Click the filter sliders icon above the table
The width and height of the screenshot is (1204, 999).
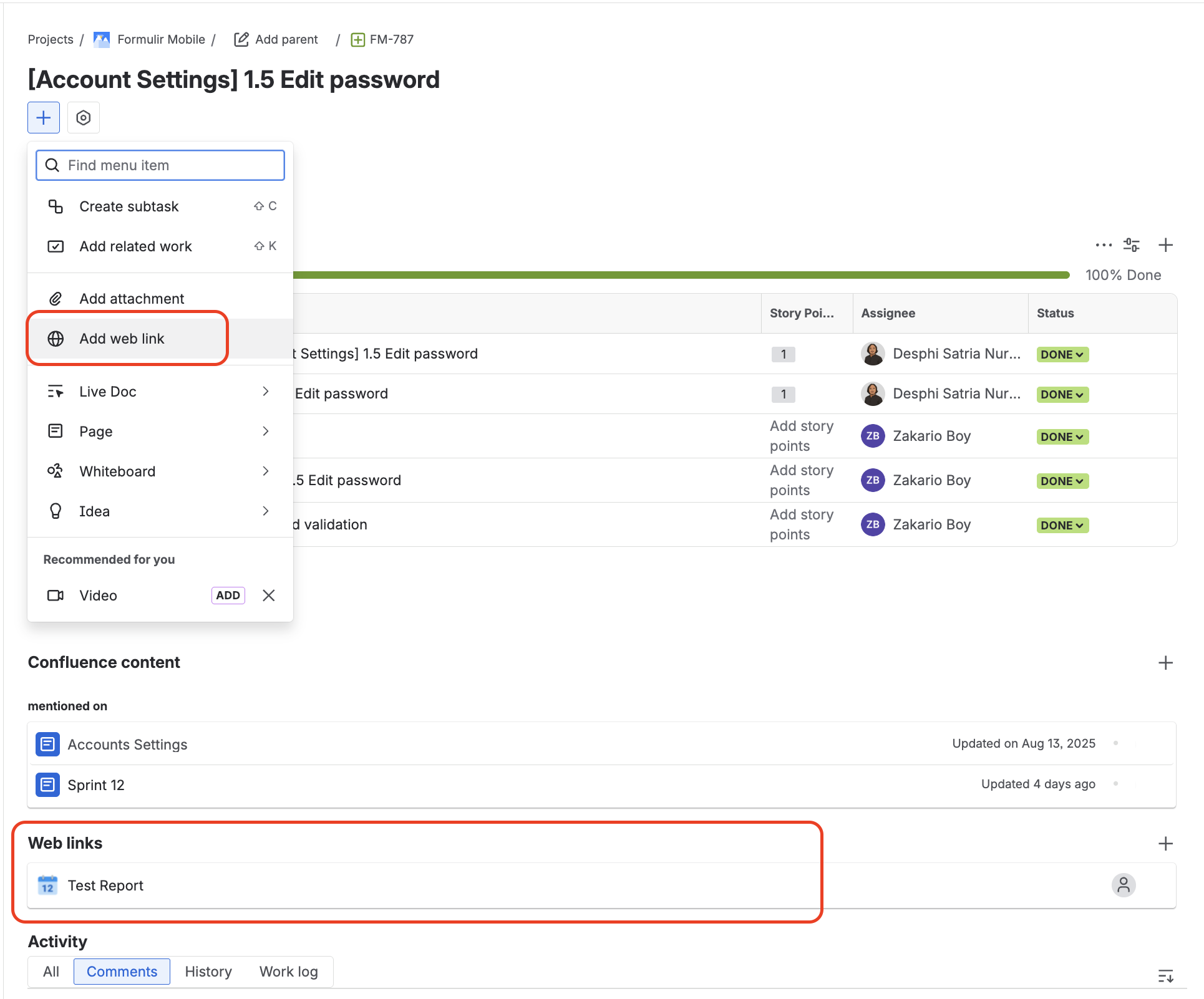click(1131, 245)
